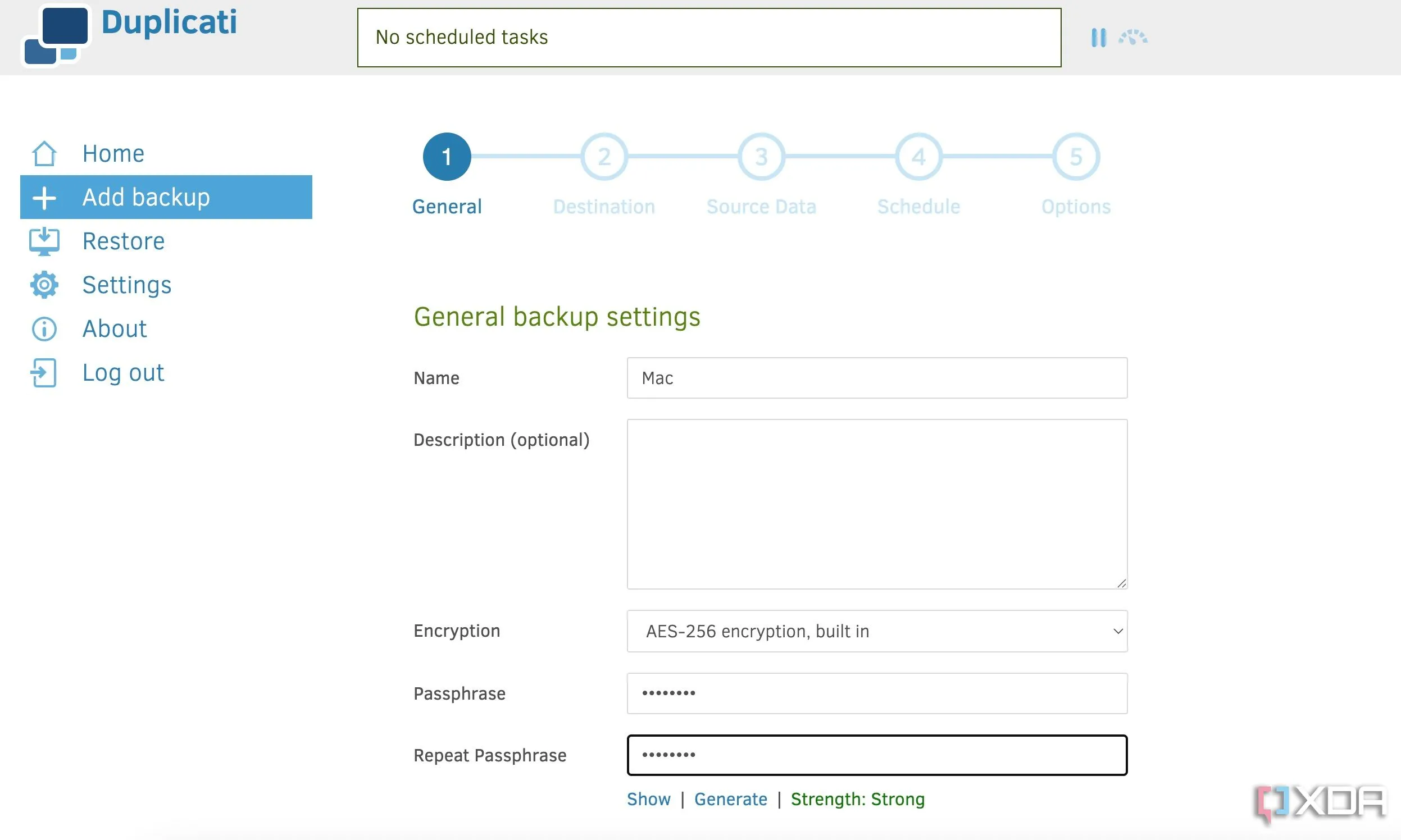Click the Restore download icon
The image size is (1401, 840).
coord(44,241)
